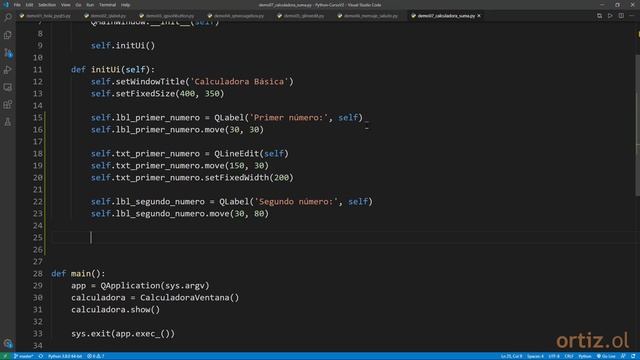This screenshot has width=640, height=360.
Task: Click def main() on line 28
Action: (78, 273)
